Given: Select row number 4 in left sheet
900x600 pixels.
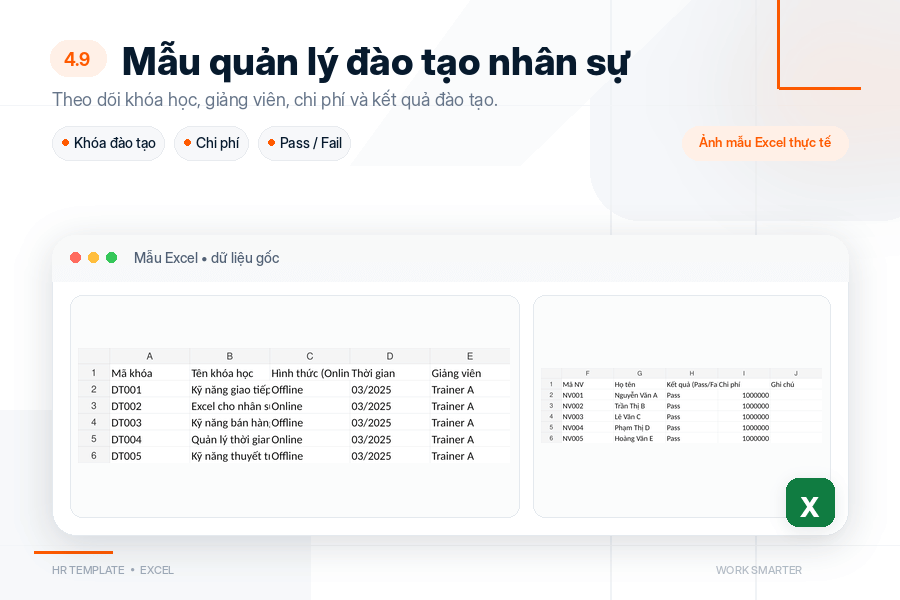Looking at the screenshot, I should click(94, 423).
